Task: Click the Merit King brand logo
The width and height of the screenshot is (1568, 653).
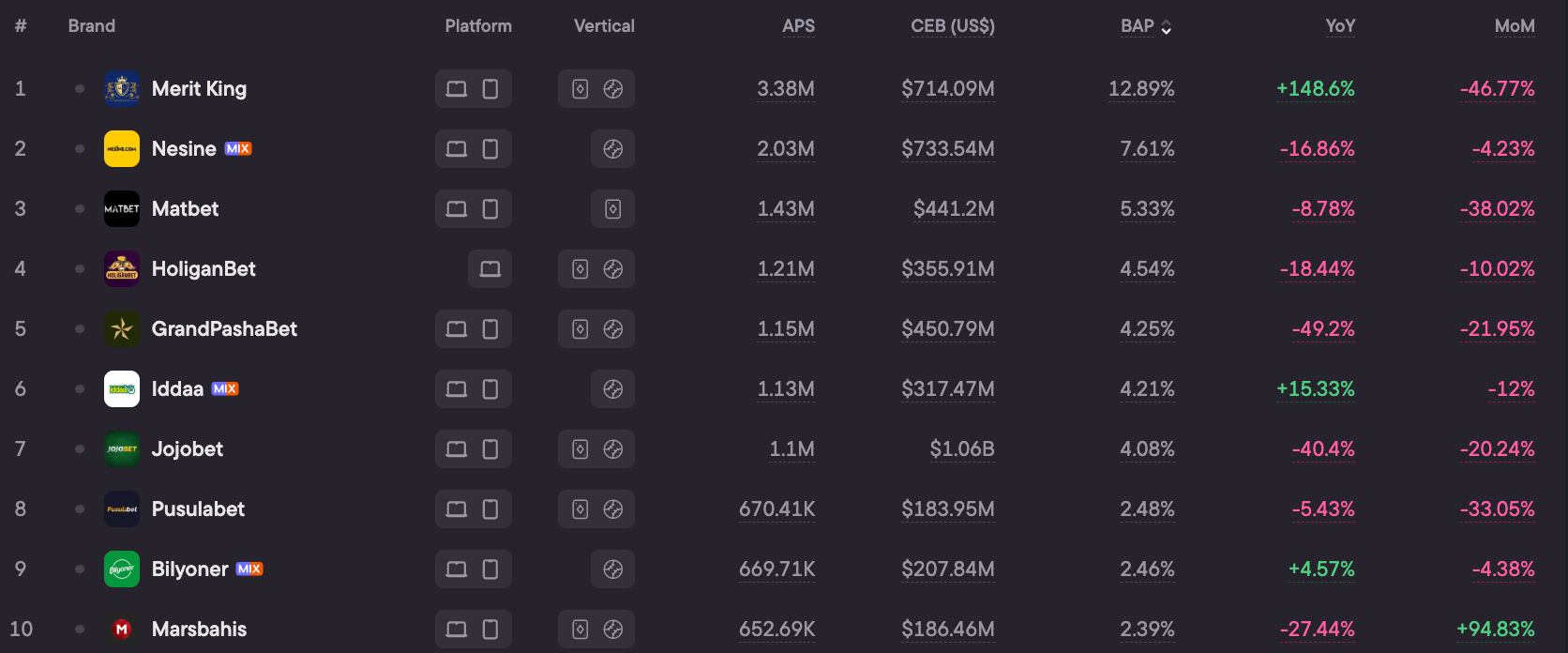Action: click(x=122, y=89)
